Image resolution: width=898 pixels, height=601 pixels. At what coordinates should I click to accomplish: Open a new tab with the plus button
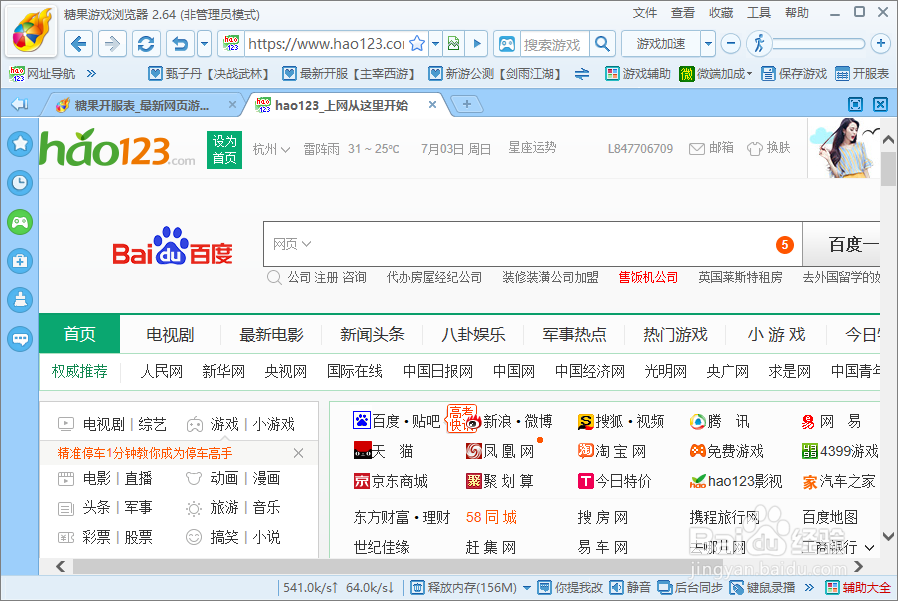tap(467, 104)
